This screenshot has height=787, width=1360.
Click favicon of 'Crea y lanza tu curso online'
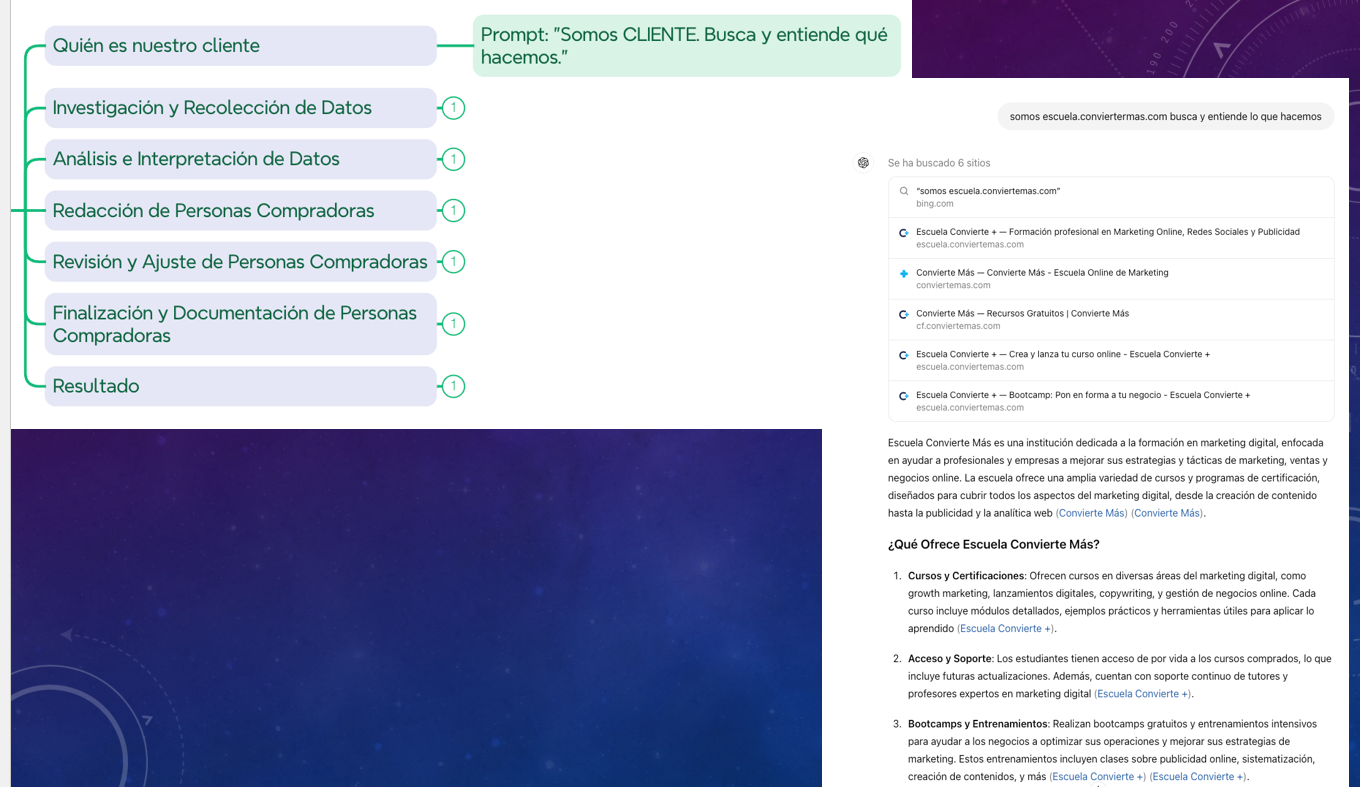(x=904, y=355)
